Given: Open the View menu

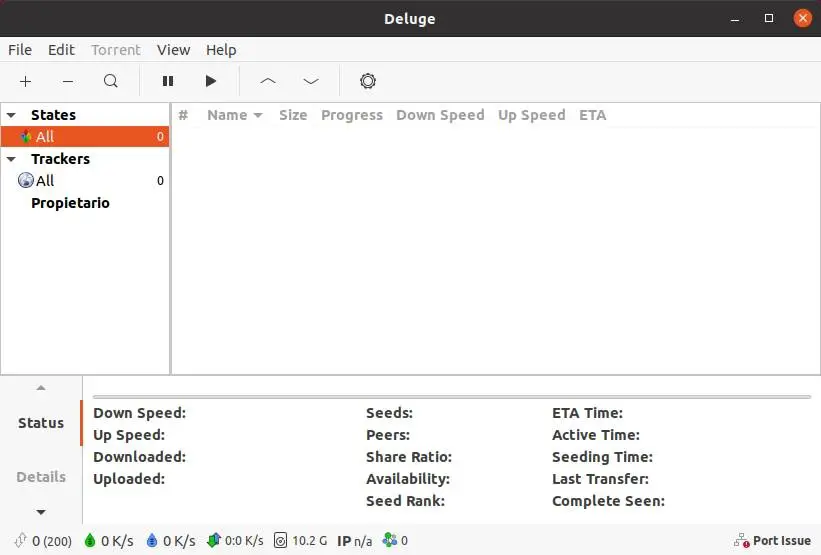Looking at the screenshot, I should coord(173,50).
